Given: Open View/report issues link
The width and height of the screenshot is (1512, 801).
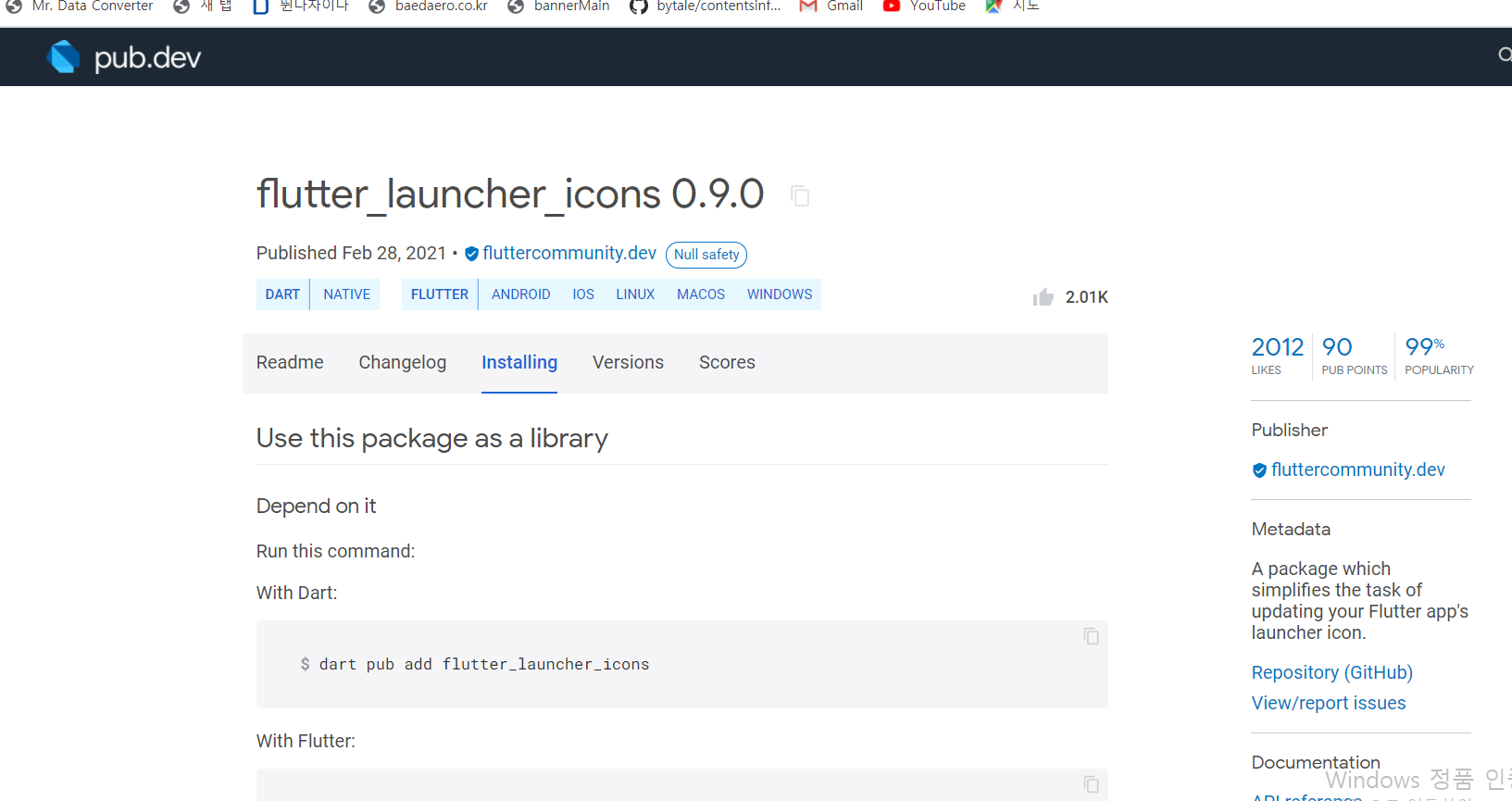Looking at the screenshot, I should click(x=1329, y=704).
